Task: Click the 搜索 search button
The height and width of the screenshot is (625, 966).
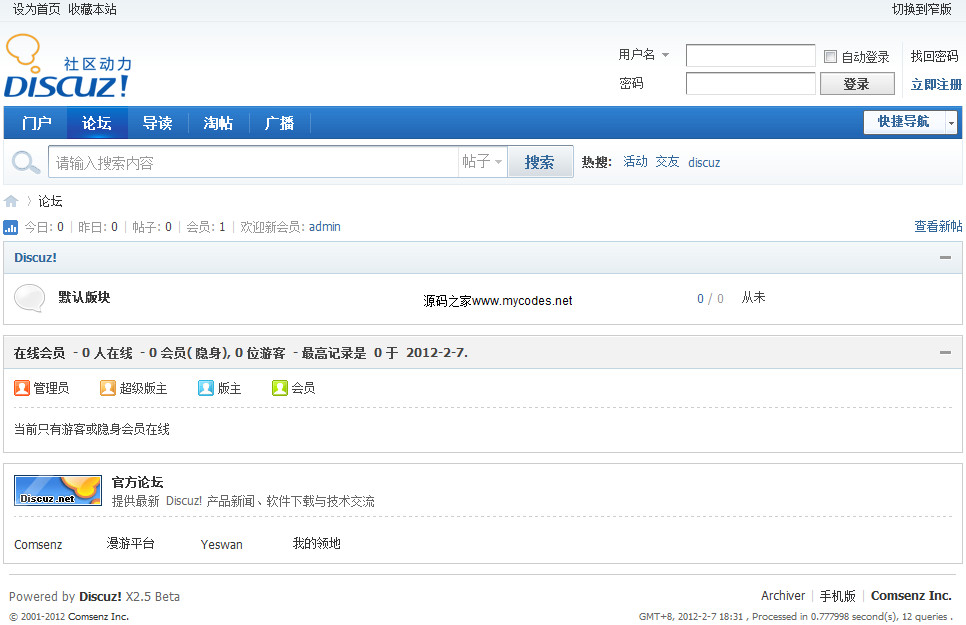Action: tap(540, 162)
